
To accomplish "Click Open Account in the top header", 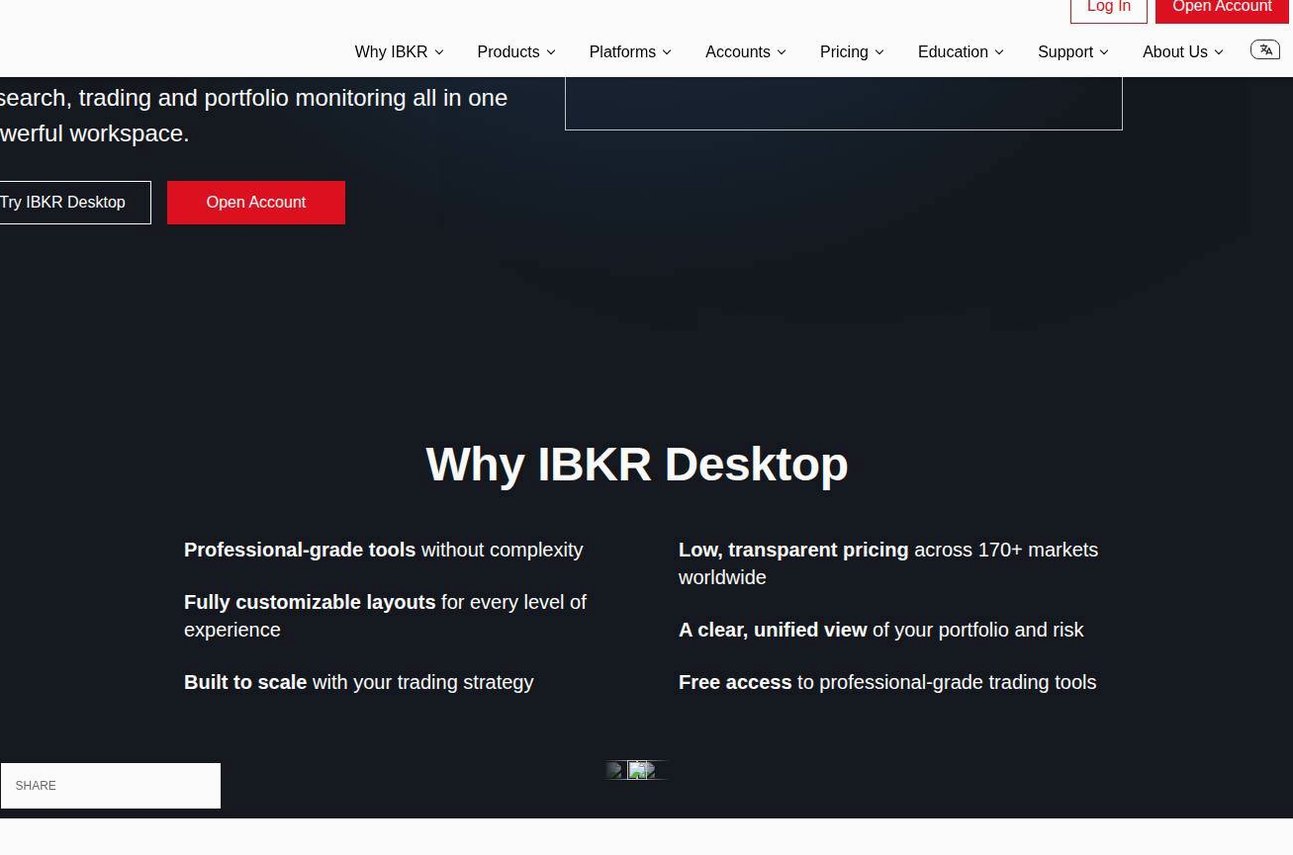I will tap(1222, 9).
